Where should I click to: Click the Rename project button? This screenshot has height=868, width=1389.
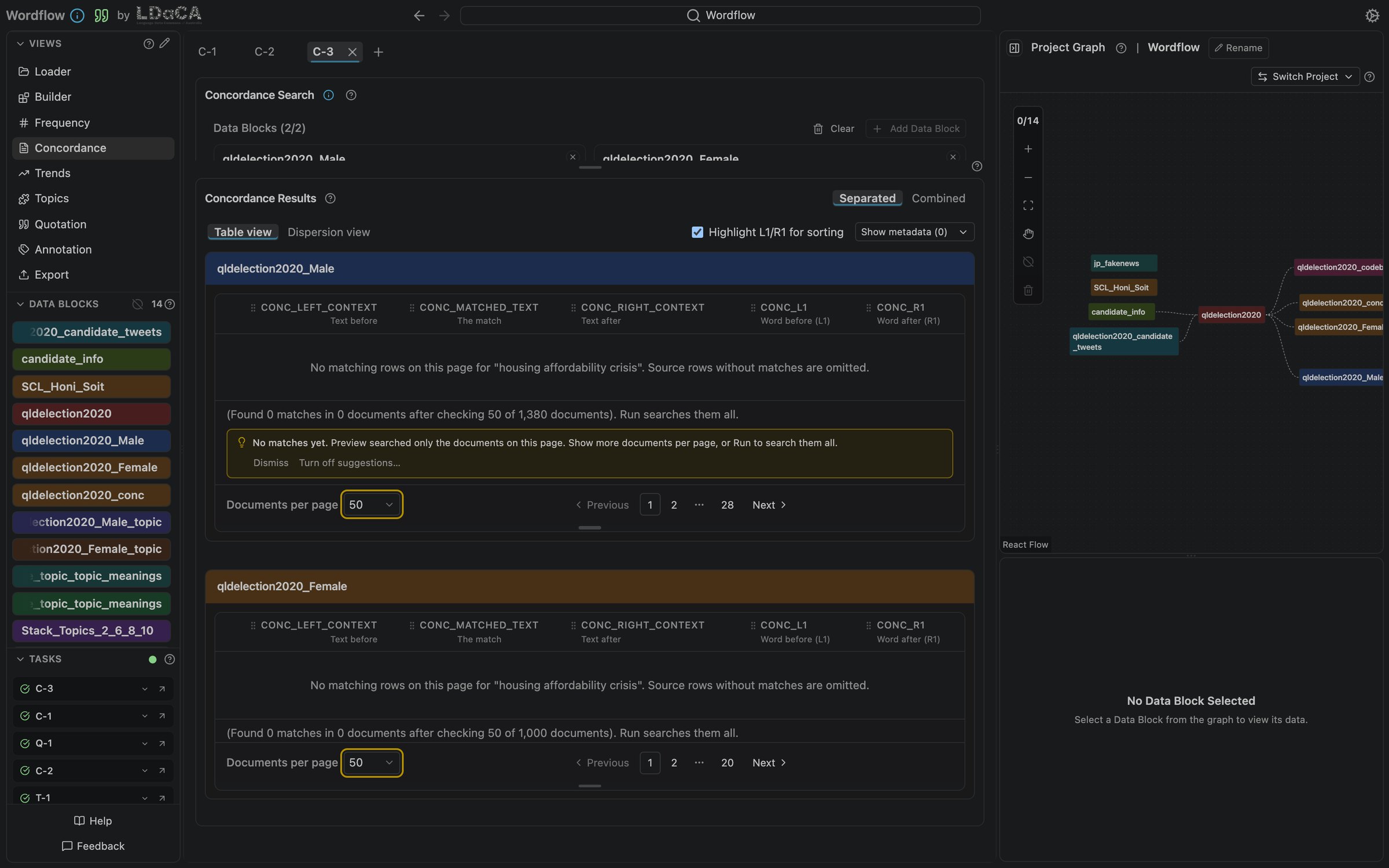tap(1238, 47)
